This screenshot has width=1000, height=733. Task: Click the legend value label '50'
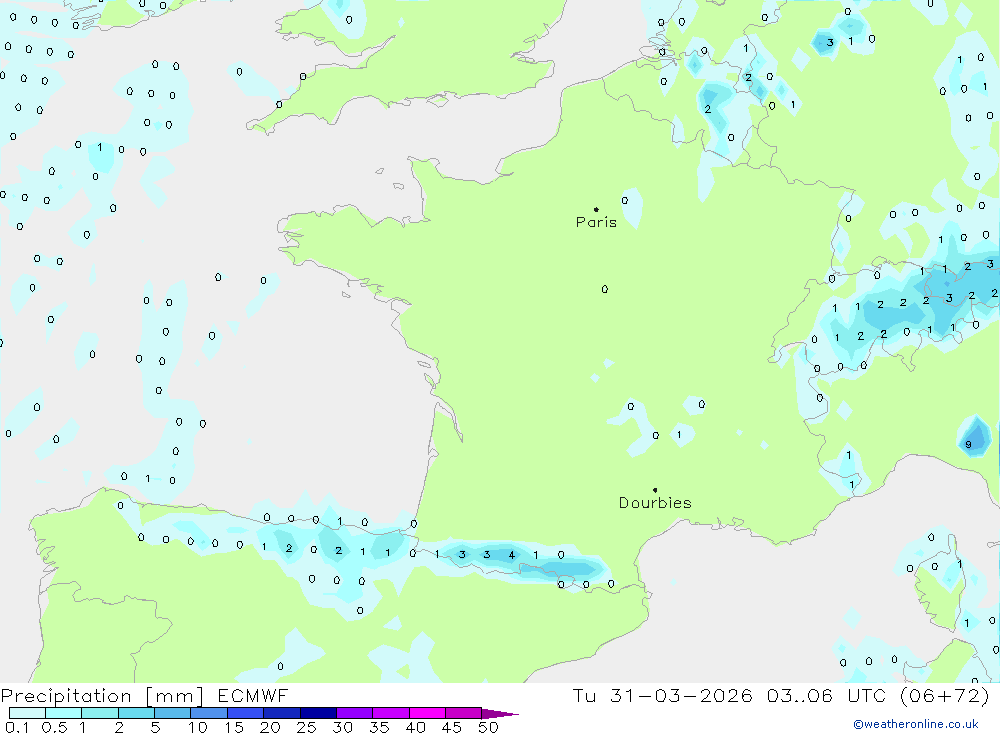(488, 727)
